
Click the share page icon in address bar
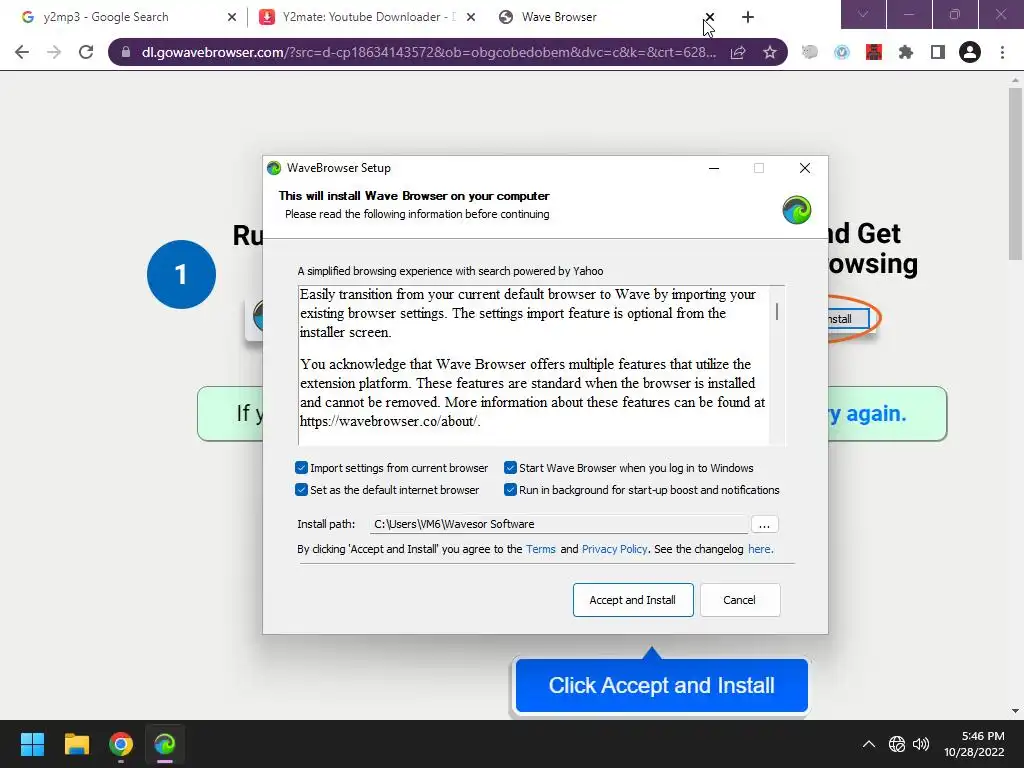tap(738, 52)
